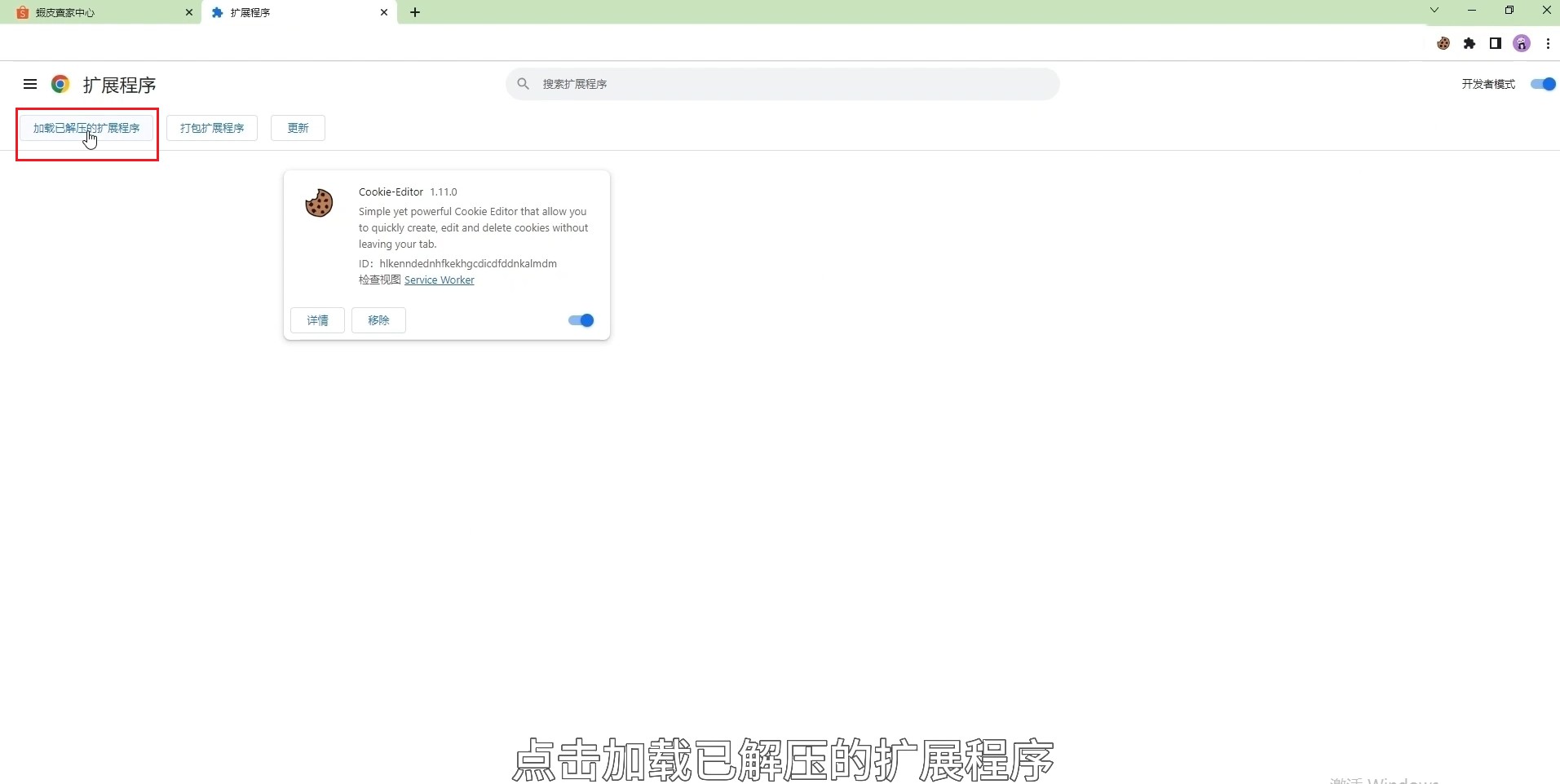
Task: Select the 扩展程序 tab
Action: pos(298,12)
